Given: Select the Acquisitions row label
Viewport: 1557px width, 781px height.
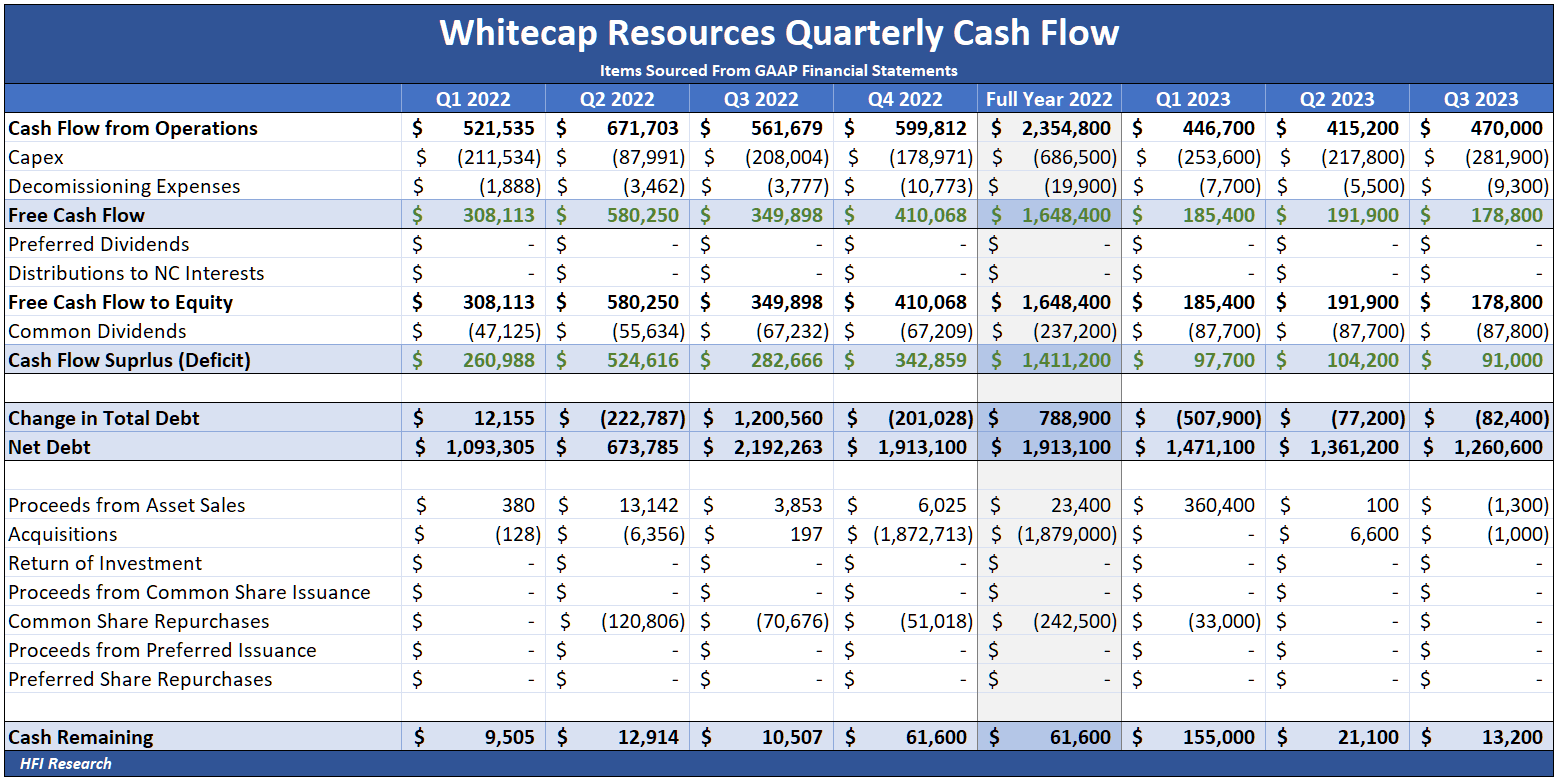Looking at the screenshot, I should [63, 534].
